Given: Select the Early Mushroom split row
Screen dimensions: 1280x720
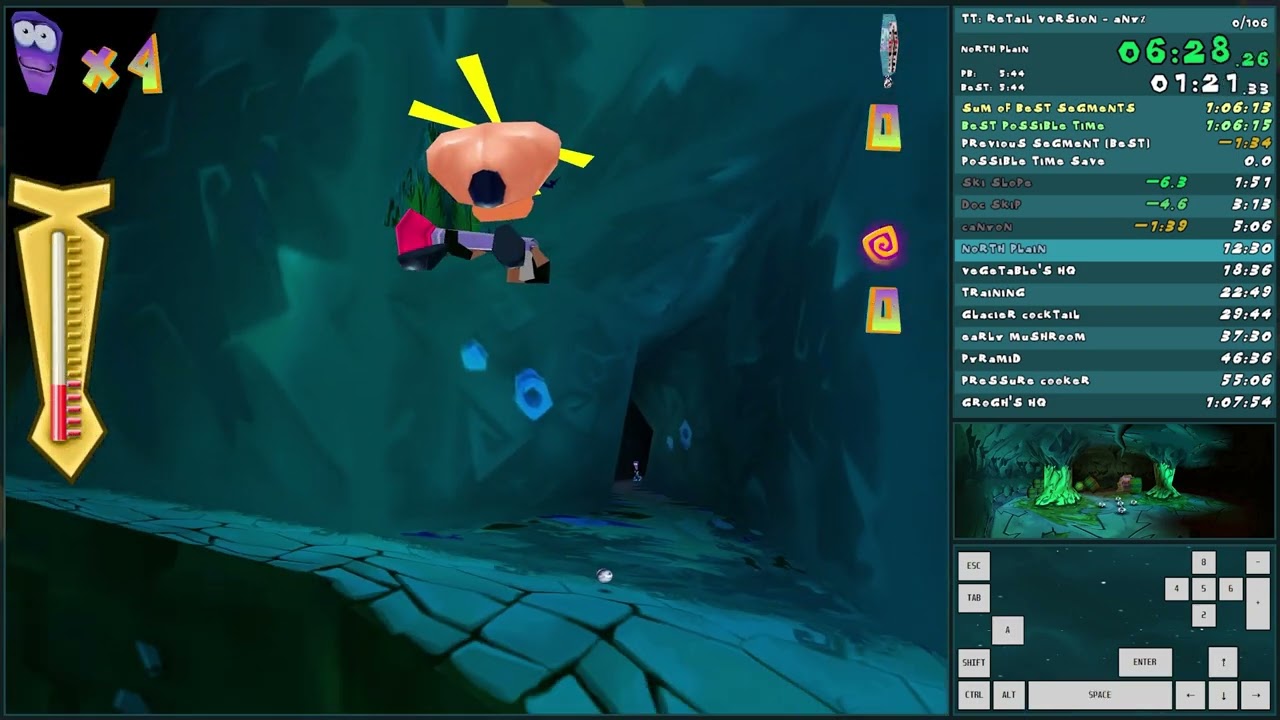Looking at the screenshot, I should (x=1113, y=337).
